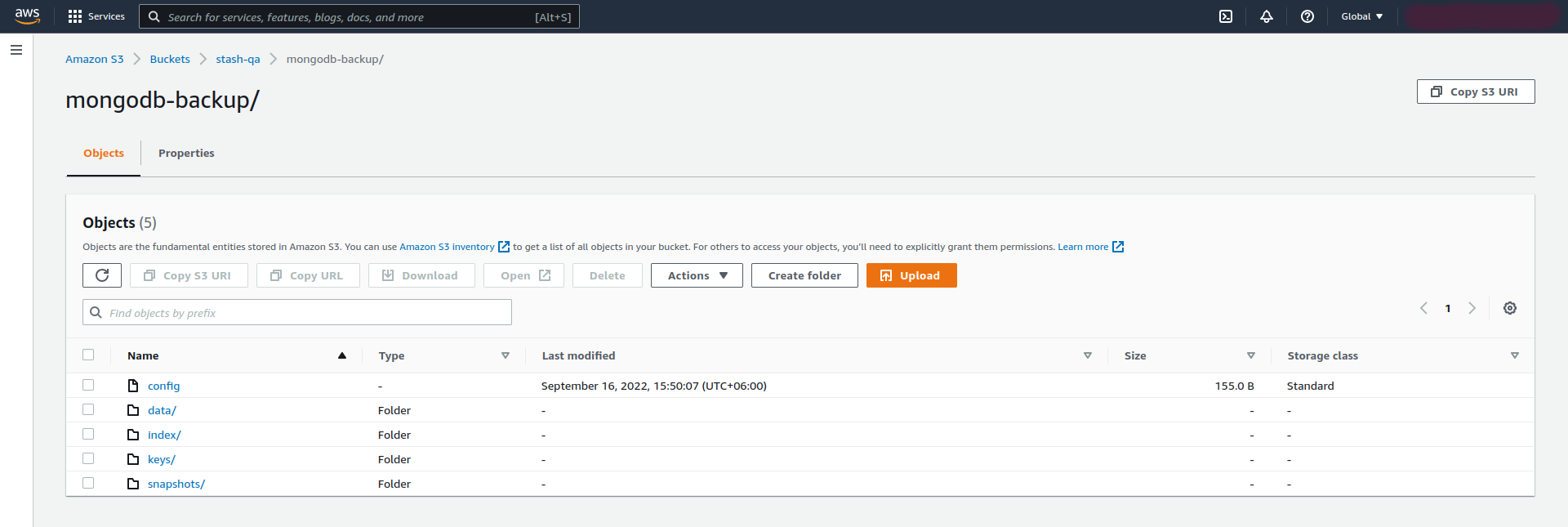The image size is (1568, 527).
Task: Switch to the Properties tab
Action: [x=186, y=153]
